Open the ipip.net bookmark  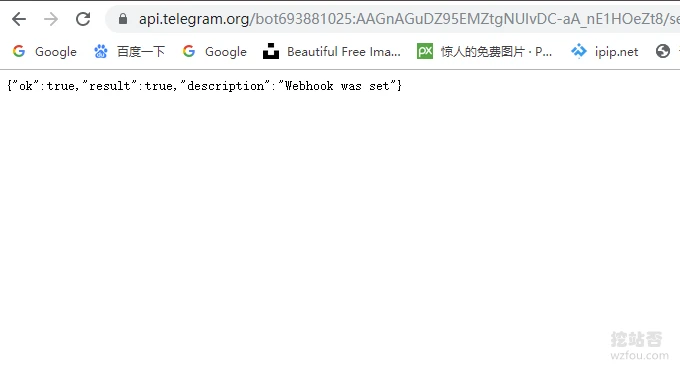[605, 52]
